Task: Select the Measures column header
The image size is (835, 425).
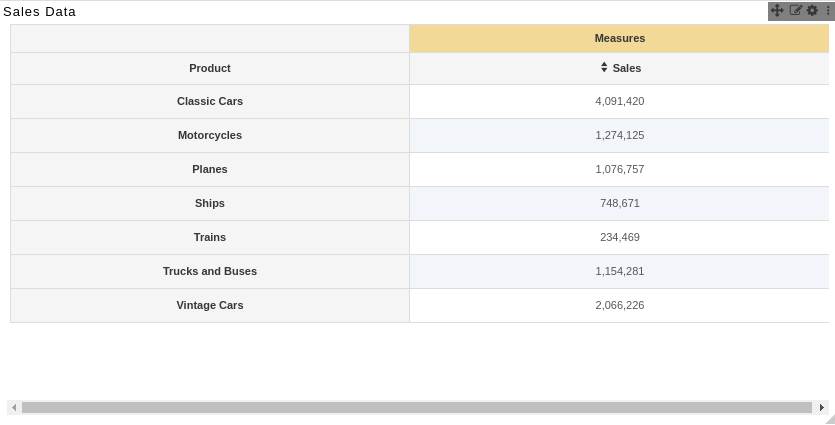Action: (x=619, y=38)
